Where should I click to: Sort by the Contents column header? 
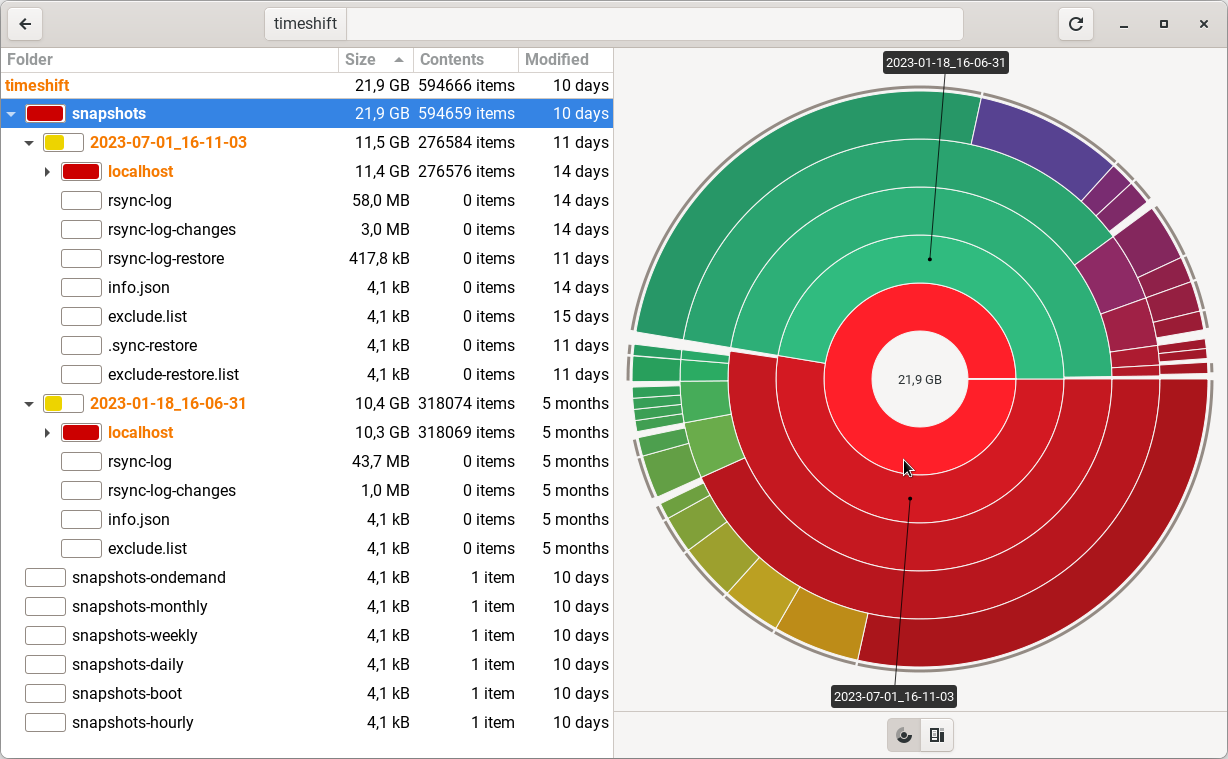[x=465, y=60]
